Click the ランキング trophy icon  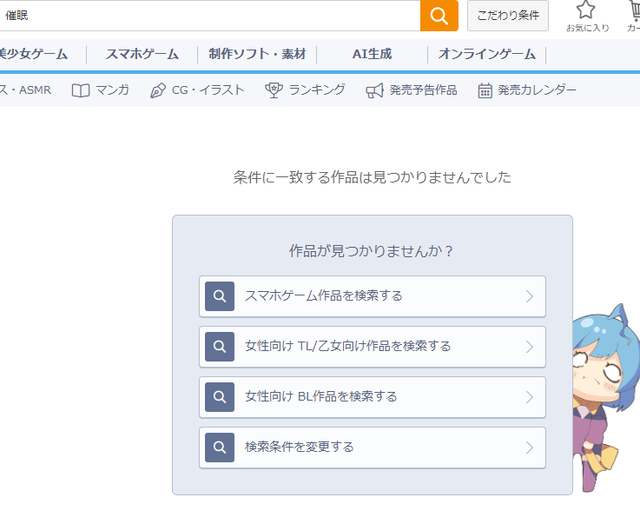(274, 90)
